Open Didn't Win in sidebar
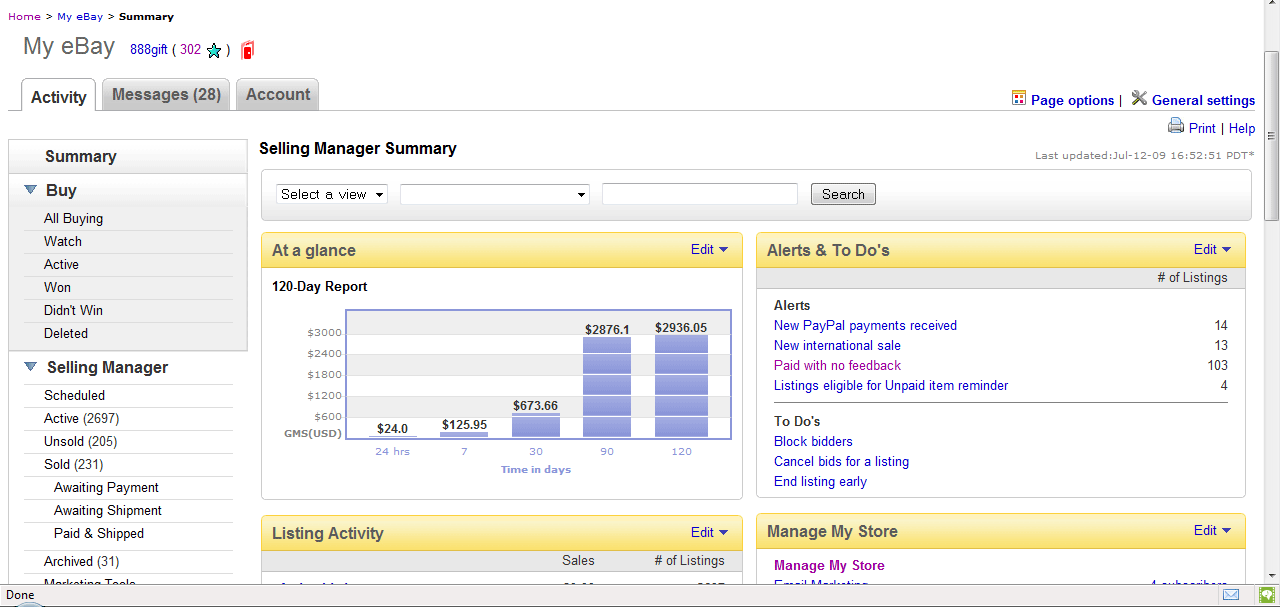 pyautogui.click(x=73, y=310)
